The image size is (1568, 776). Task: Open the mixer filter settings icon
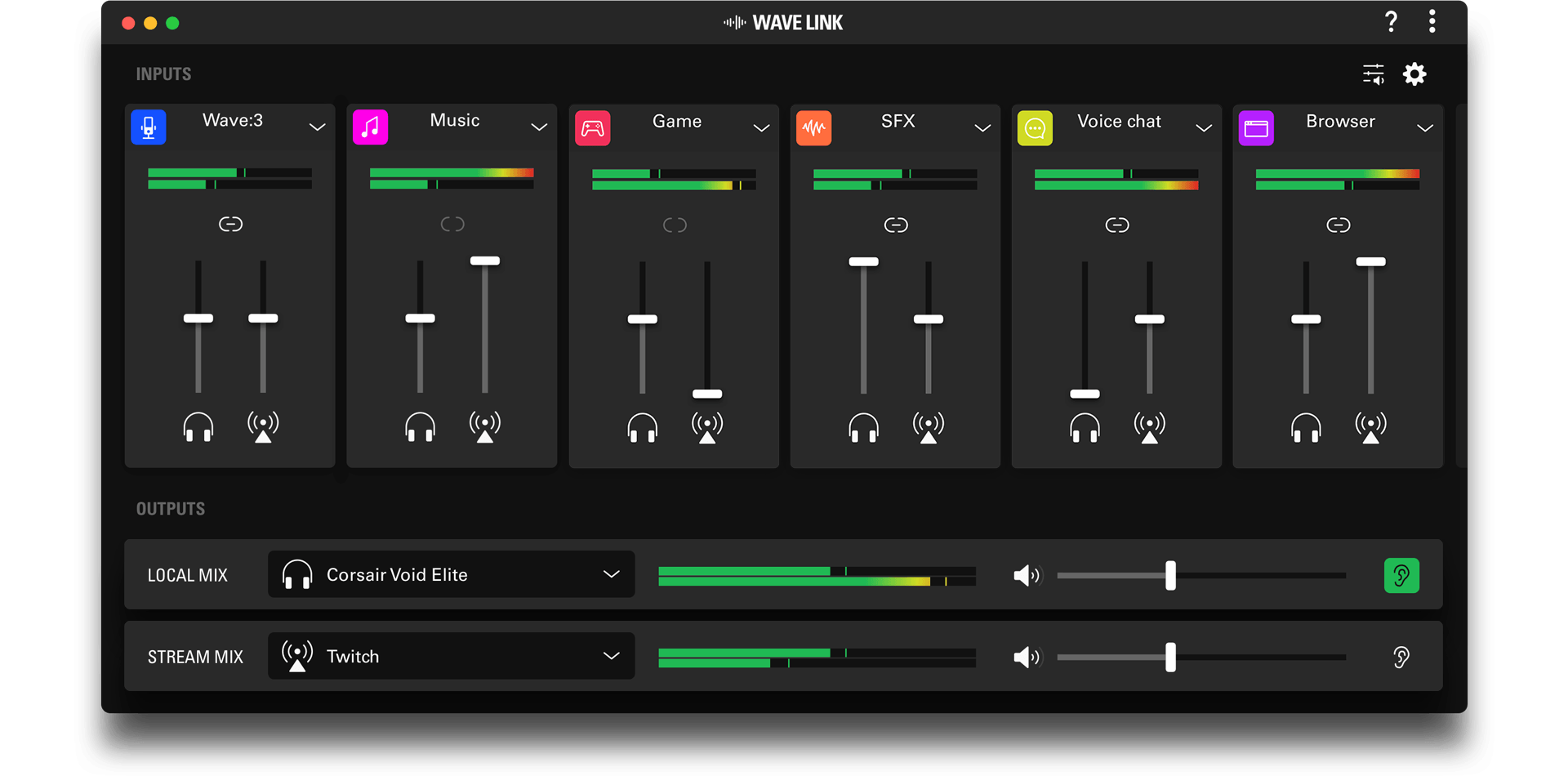point(1374,74)
